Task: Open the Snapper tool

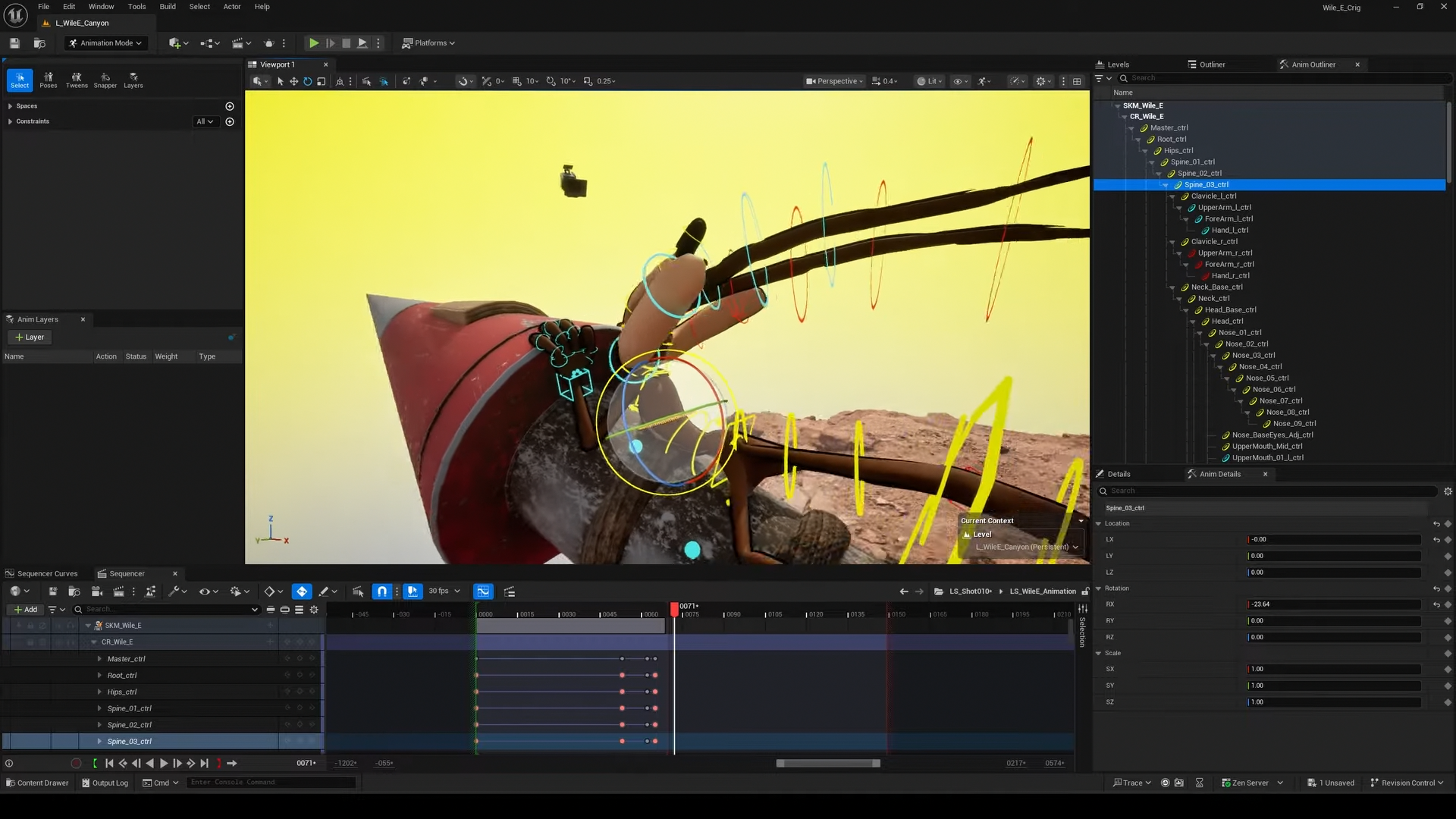Action: click(x=105, y=80)
